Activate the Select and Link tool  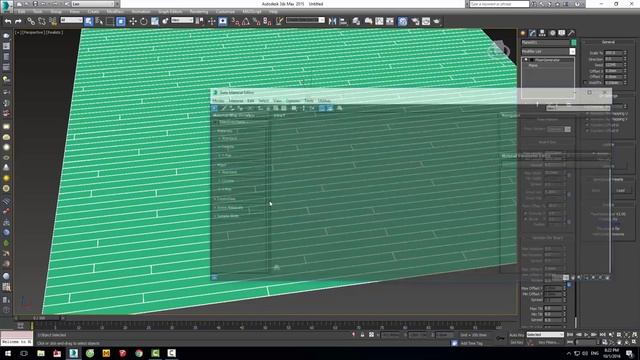31,21
